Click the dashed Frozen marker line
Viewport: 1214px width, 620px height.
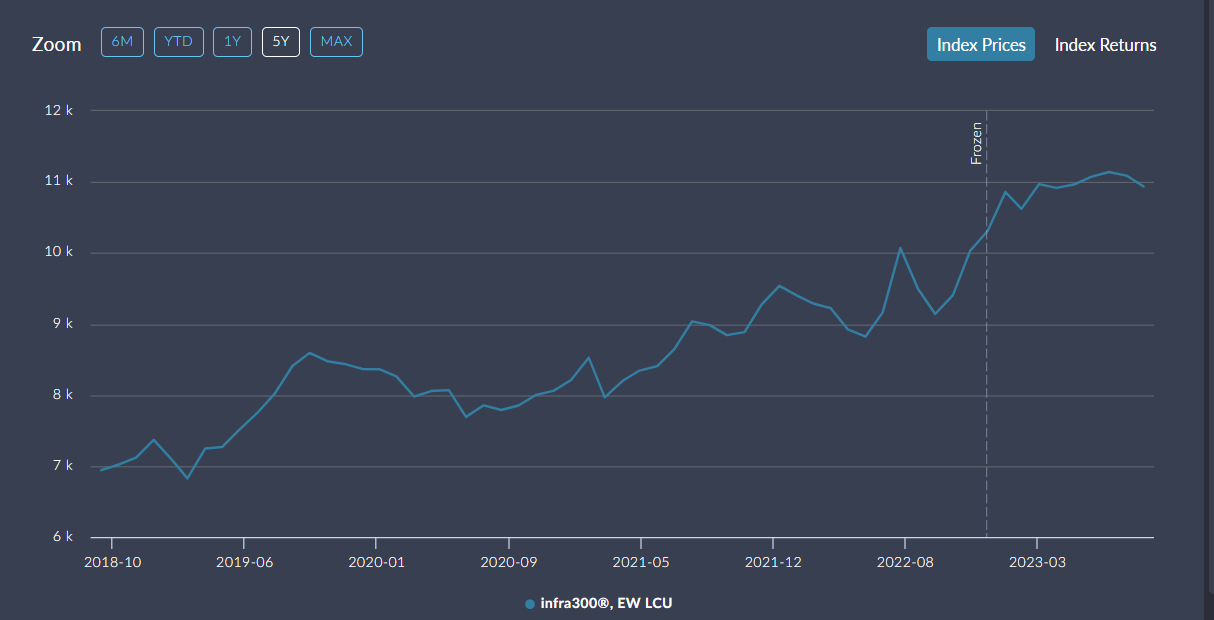click(x=987, y=400)
